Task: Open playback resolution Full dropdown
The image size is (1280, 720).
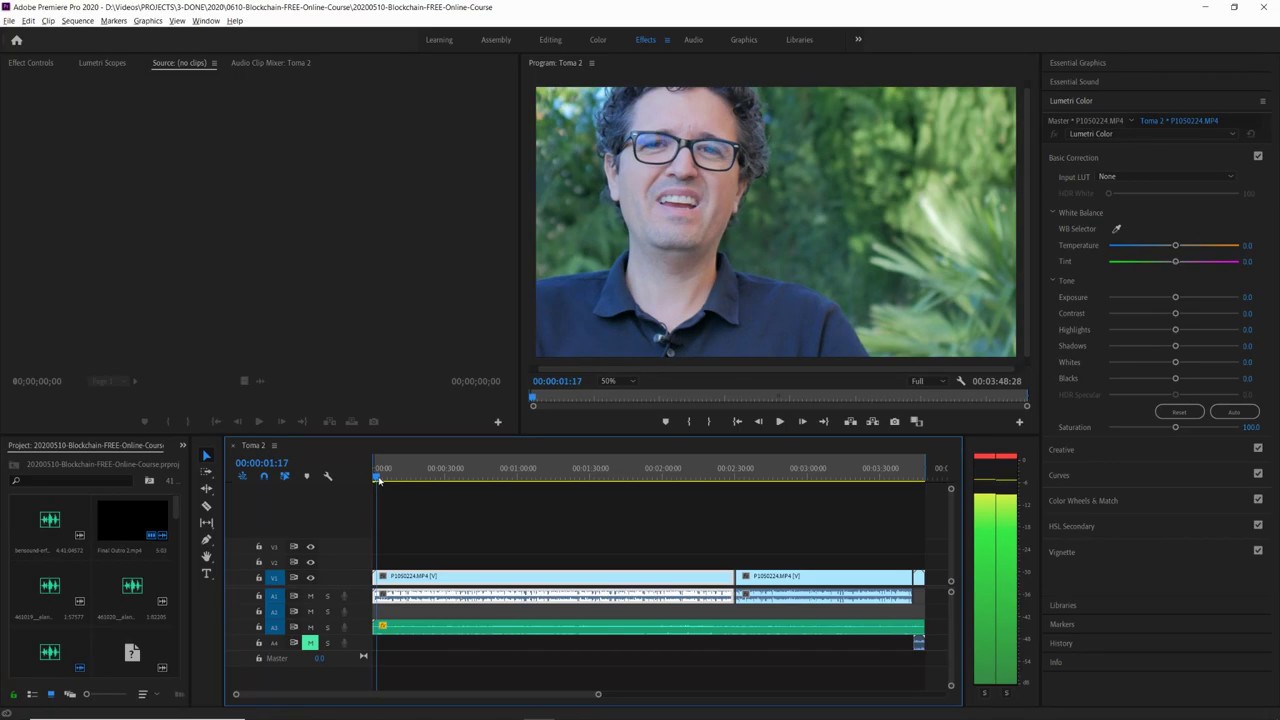Action: point(927,381)
